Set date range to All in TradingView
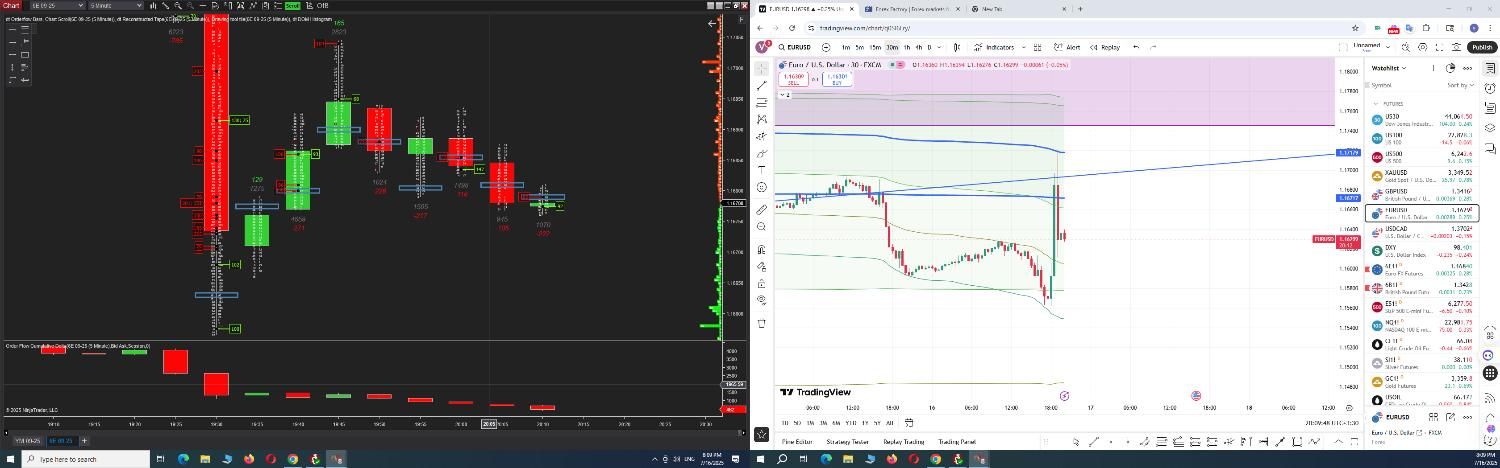The image size is (1500, 468). pos(890,423)
